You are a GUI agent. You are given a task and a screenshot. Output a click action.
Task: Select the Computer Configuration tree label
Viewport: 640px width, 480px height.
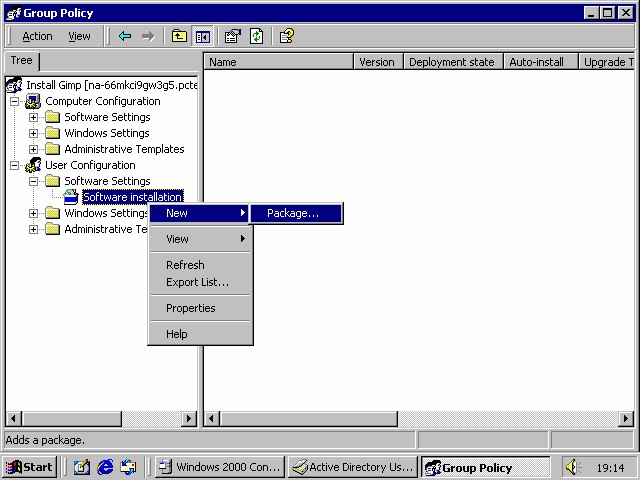[x=103, y=101]
